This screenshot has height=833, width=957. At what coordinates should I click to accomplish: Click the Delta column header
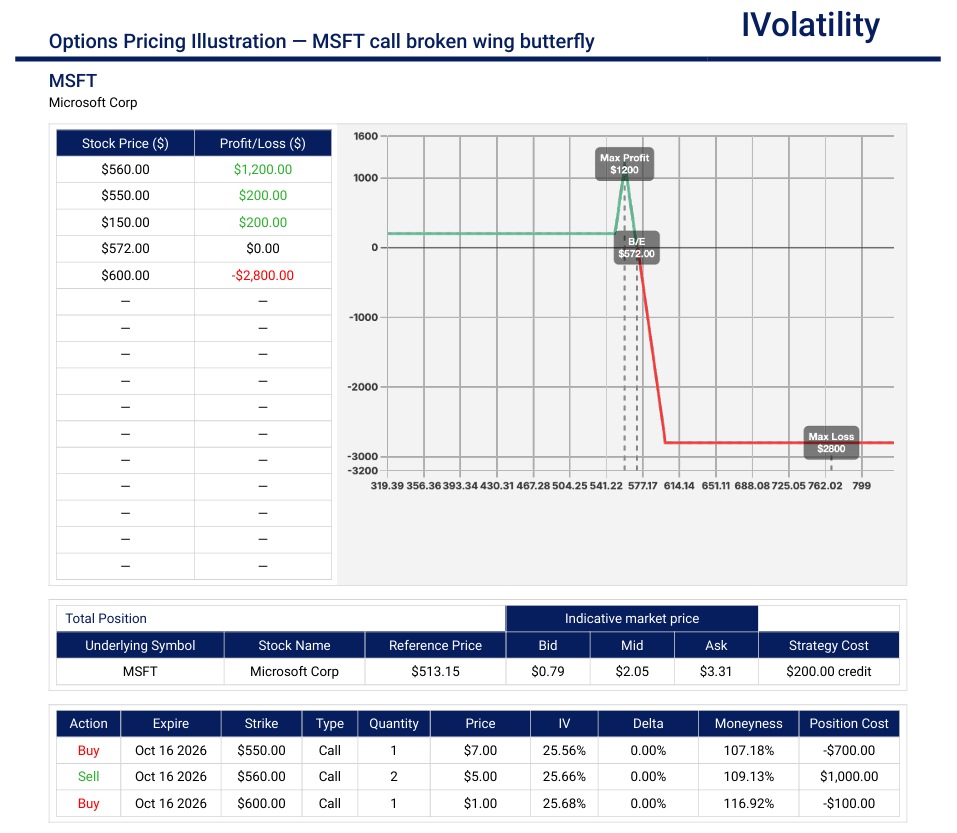click(x=648, y=723)
